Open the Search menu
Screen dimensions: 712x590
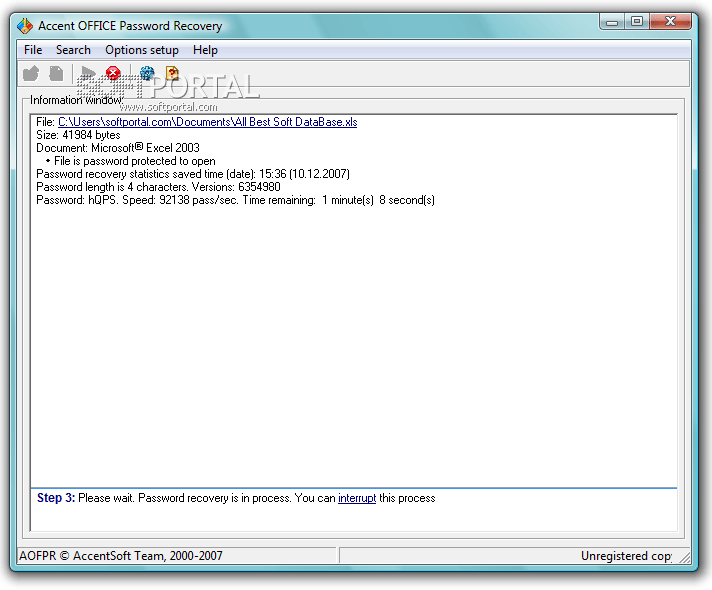[73, 50]
